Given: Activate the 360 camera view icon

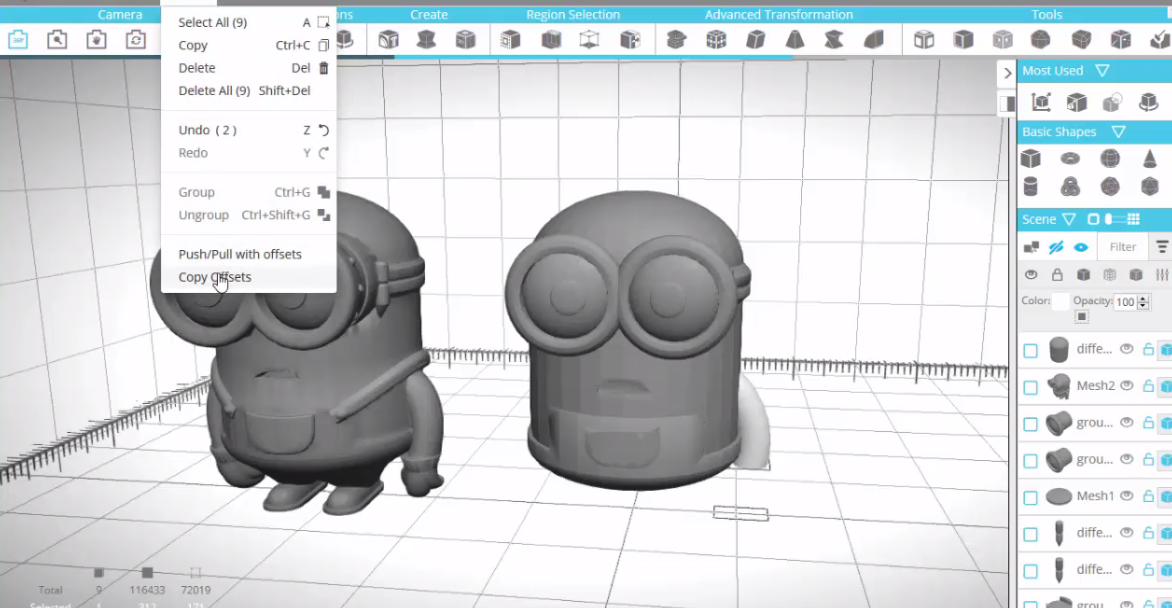Looking at the screenshot, I should pyautogui.click(x=18, y=40).
